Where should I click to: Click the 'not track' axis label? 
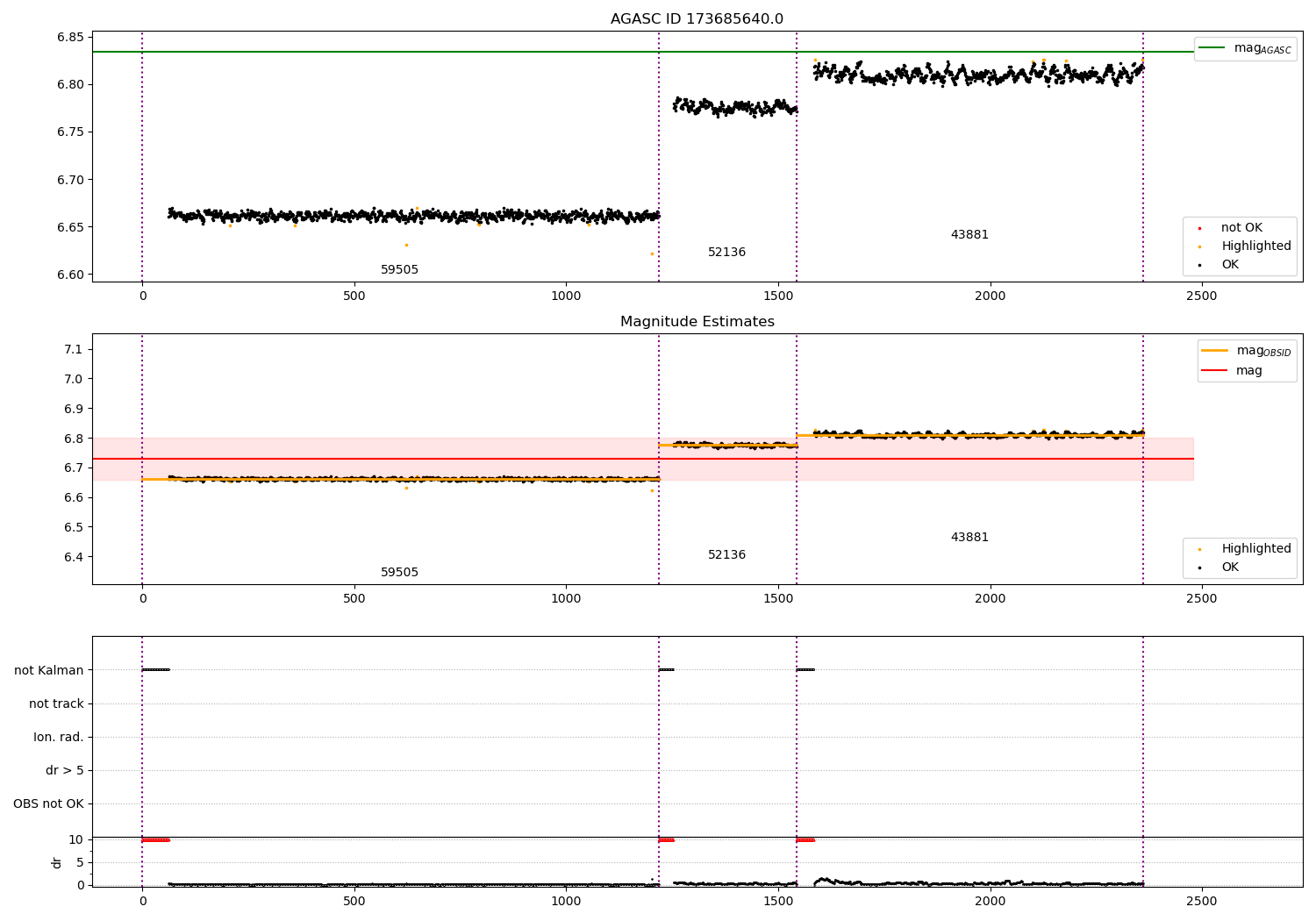pos(56,703)
